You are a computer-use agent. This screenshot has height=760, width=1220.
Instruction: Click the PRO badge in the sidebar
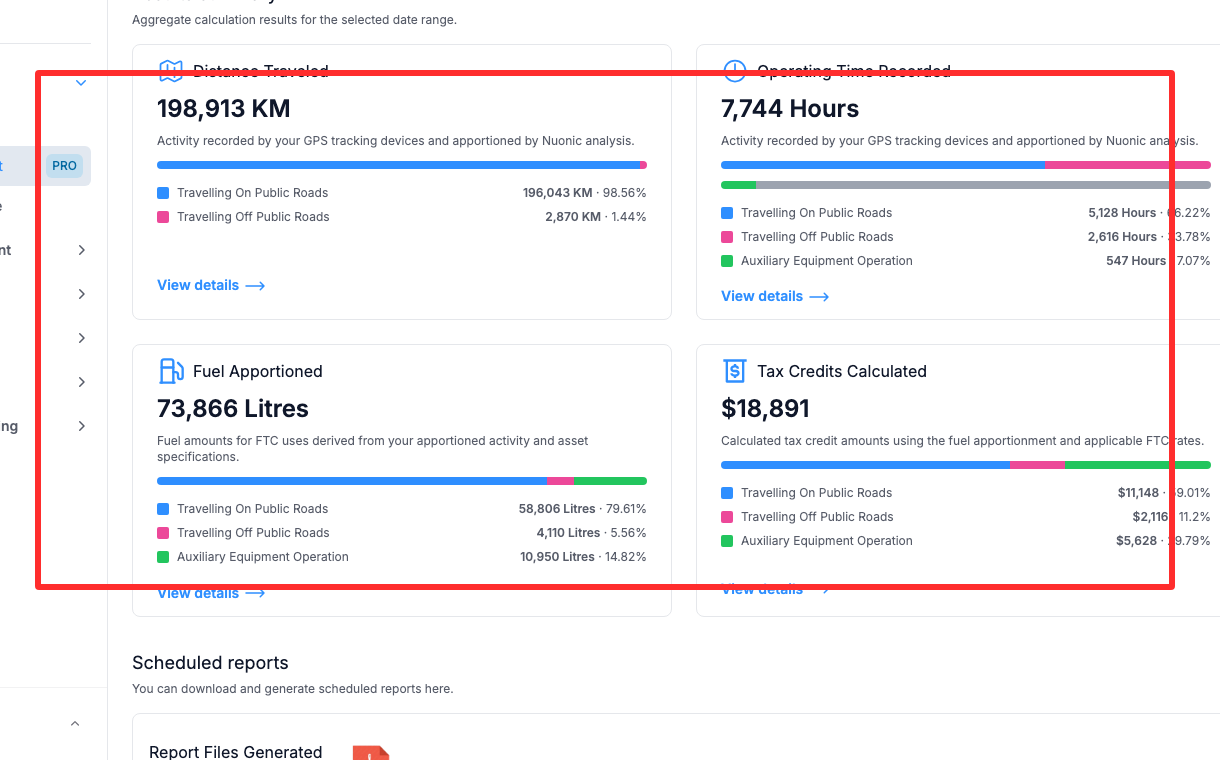pos(64,166)
